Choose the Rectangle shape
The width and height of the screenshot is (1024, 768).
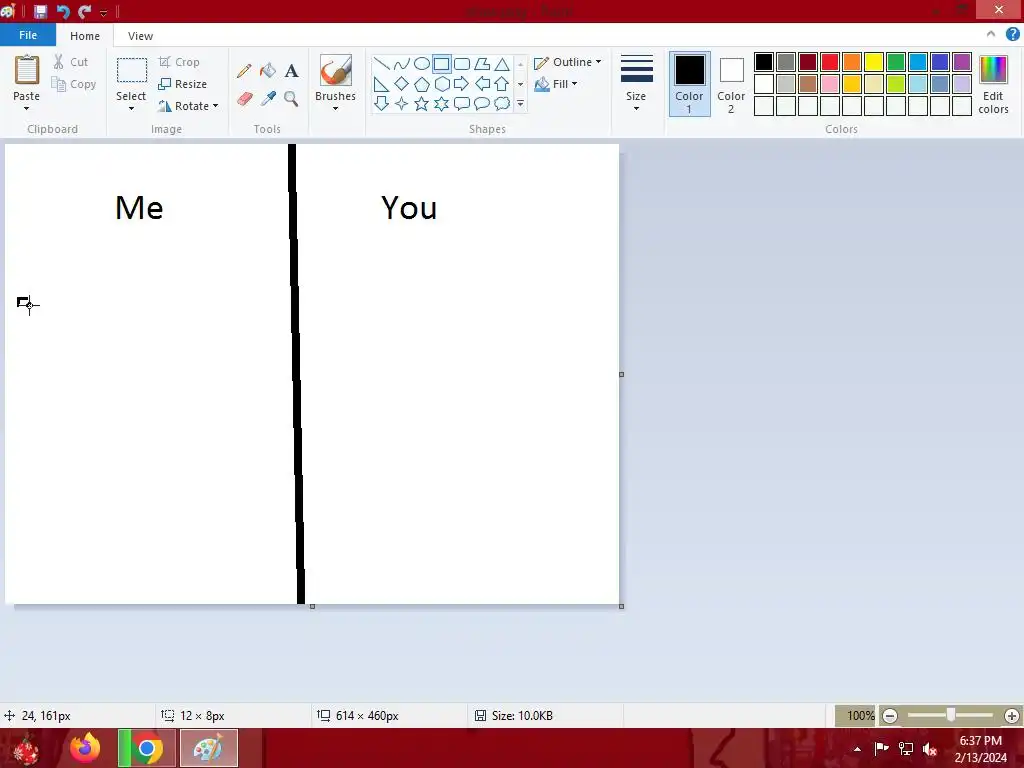[441, 63]
